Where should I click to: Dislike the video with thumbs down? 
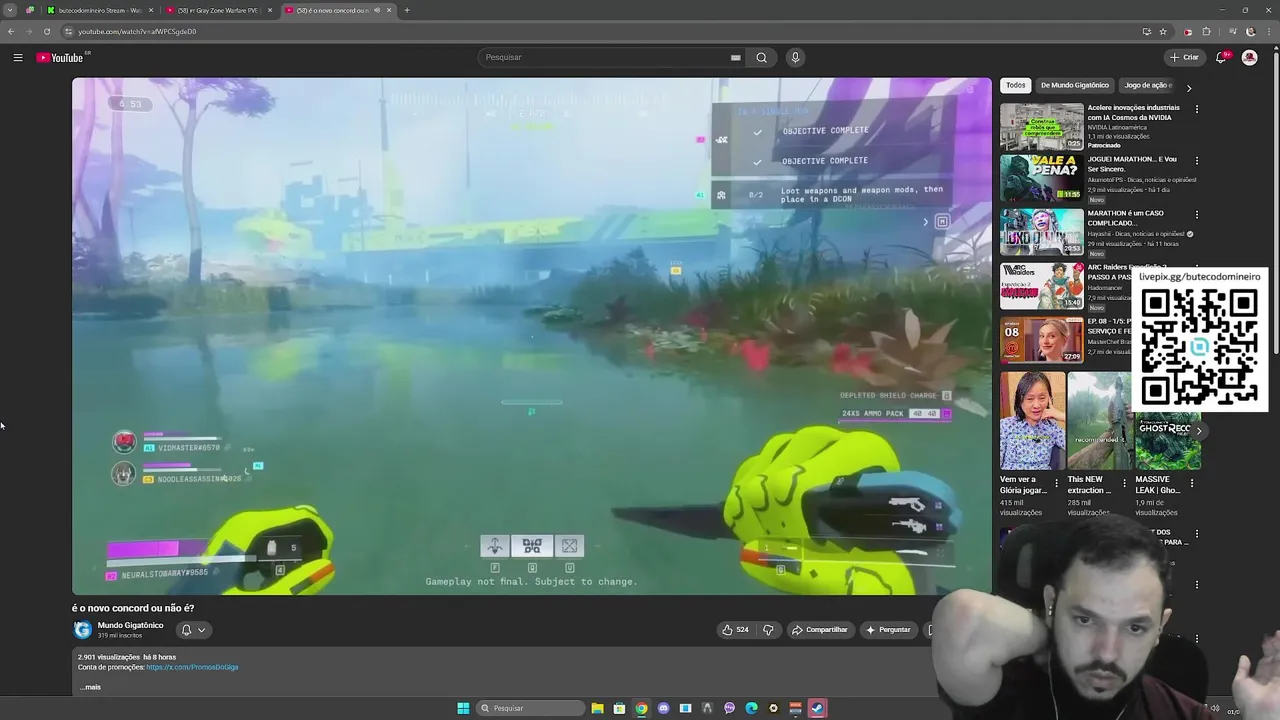[768, 630]
